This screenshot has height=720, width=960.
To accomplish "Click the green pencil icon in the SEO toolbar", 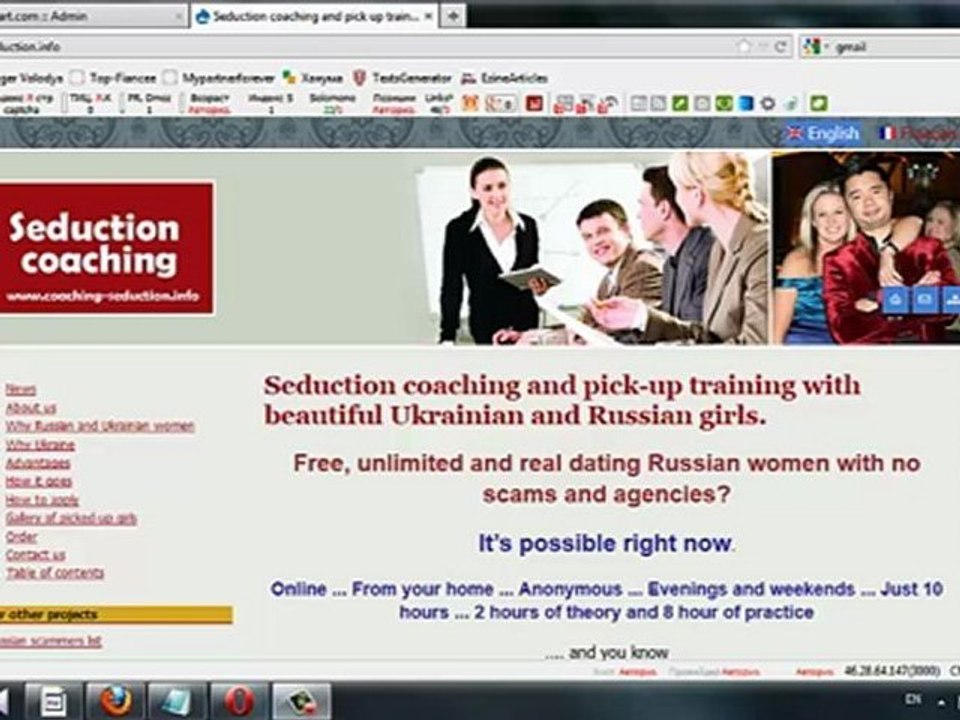I will tap(680, 103).
